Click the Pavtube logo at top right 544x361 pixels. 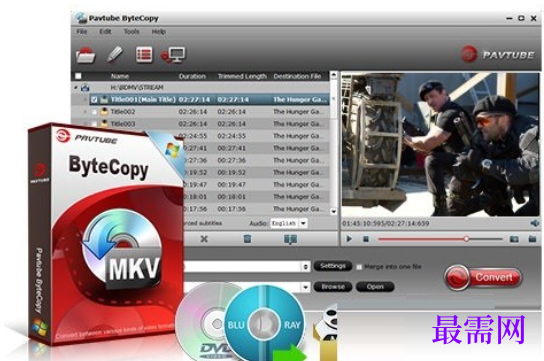497,54
